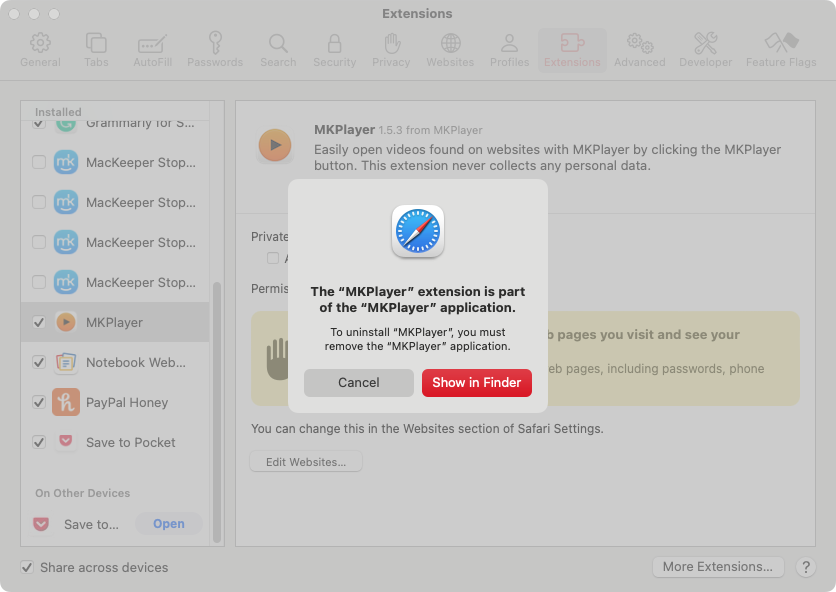836x592 pixels.
Task: Select the PayPal Honey extension row
Action: 115,402
